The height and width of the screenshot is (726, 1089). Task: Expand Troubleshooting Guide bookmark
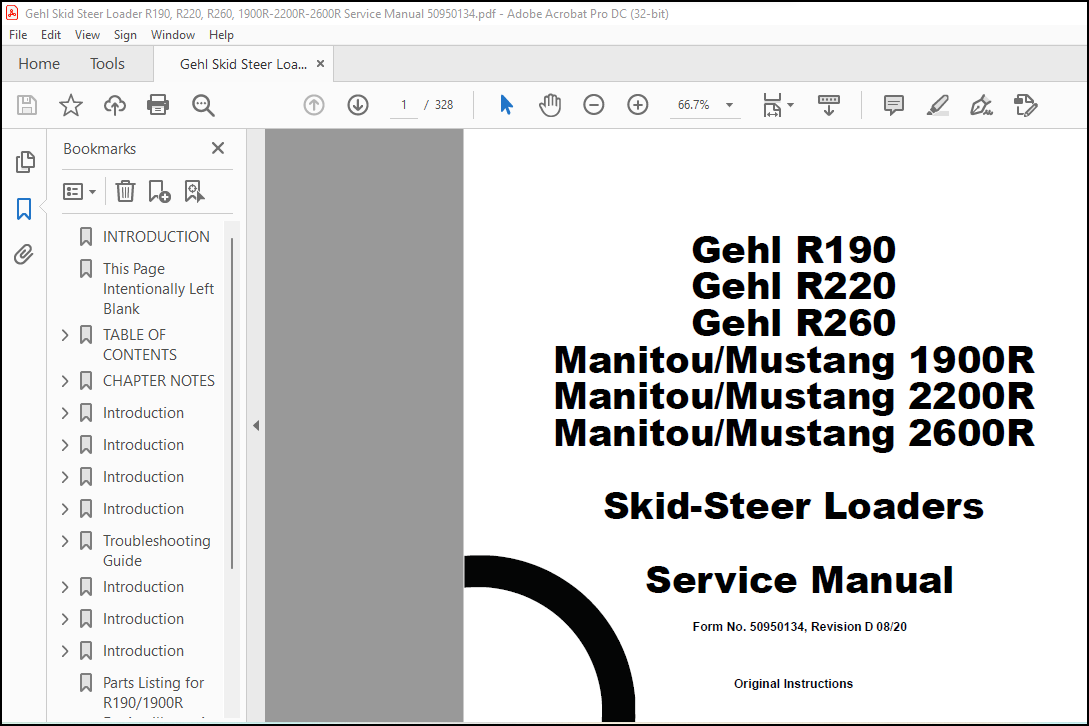point(65,541)
